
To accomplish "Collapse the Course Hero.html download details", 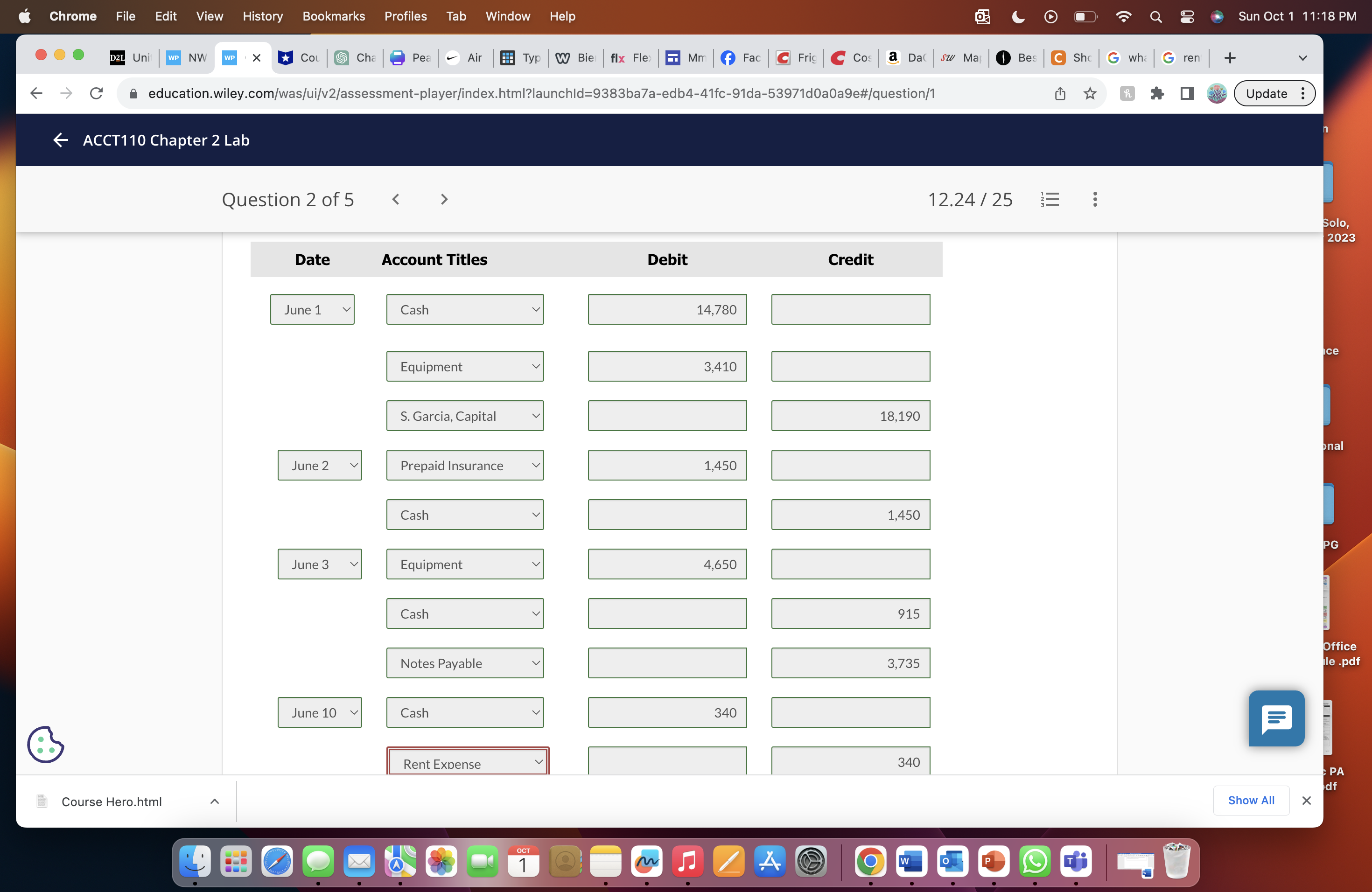I will (x=214, y=801).
